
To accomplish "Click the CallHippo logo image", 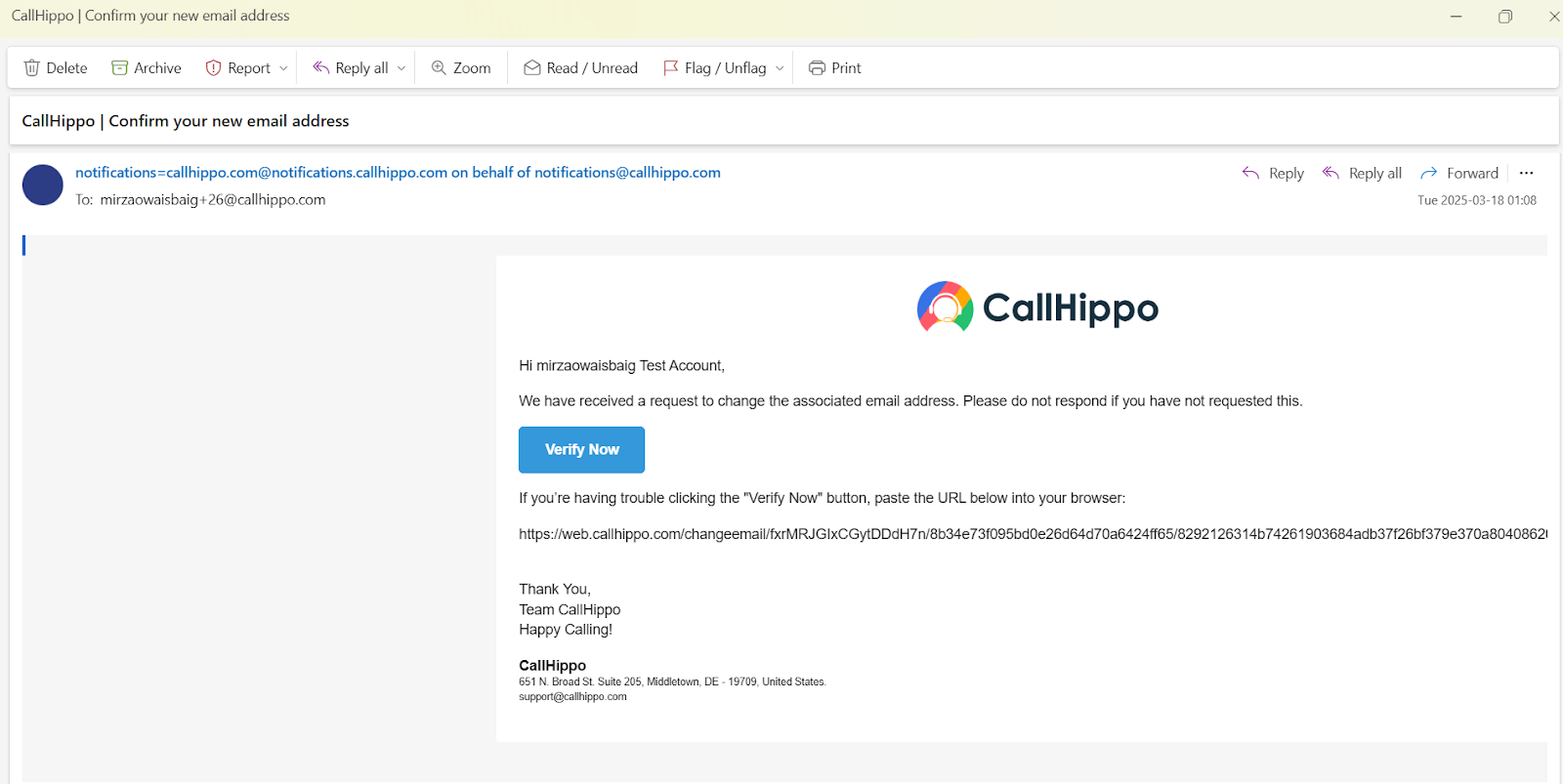I will 1037,308.
